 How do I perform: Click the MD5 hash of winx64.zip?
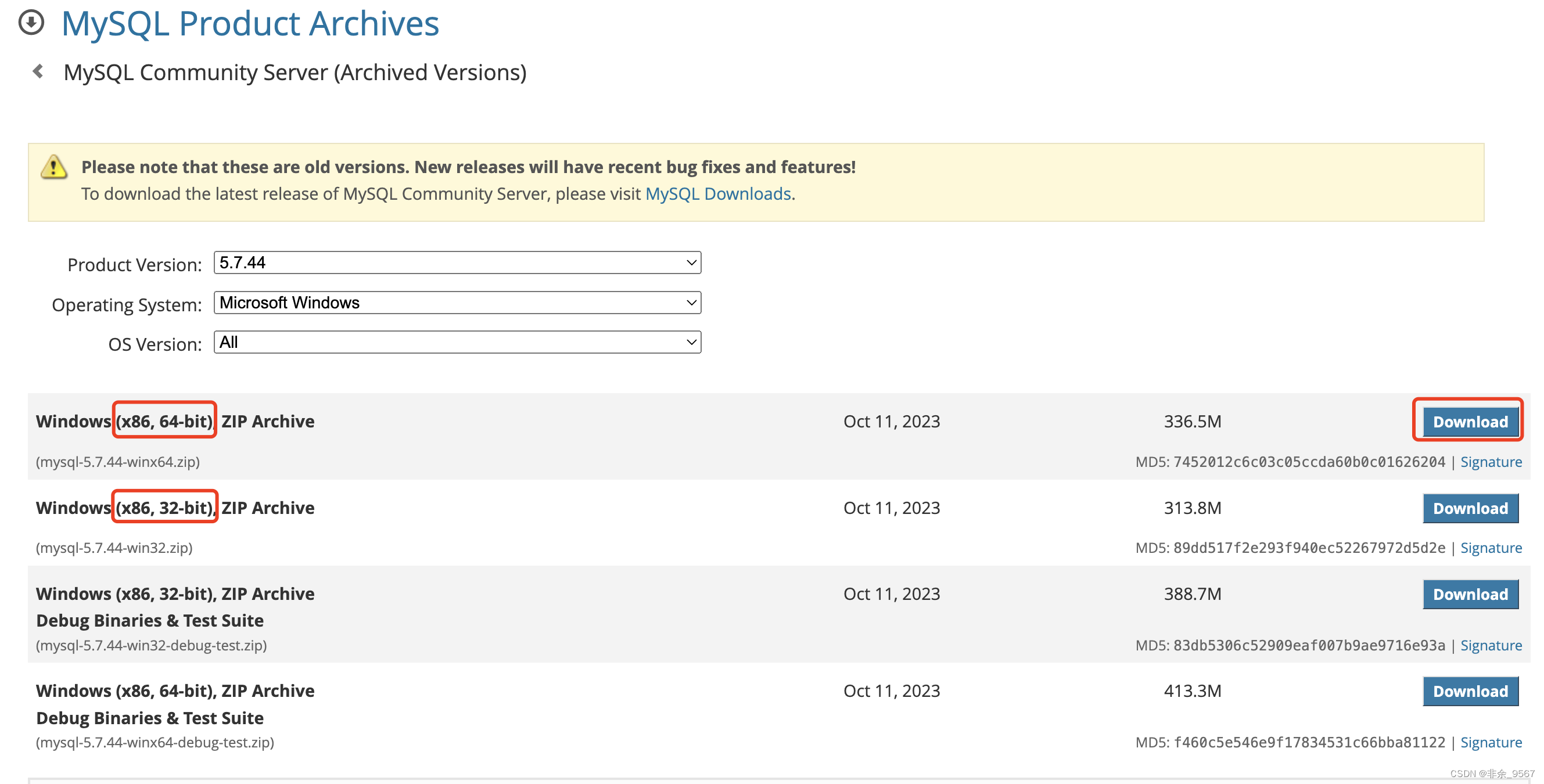click(1309, 462)
